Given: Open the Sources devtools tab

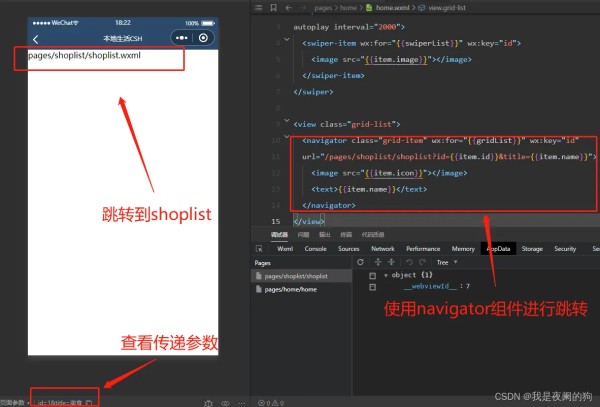Looking at the screenshot, I should click(x=349, y=249).
